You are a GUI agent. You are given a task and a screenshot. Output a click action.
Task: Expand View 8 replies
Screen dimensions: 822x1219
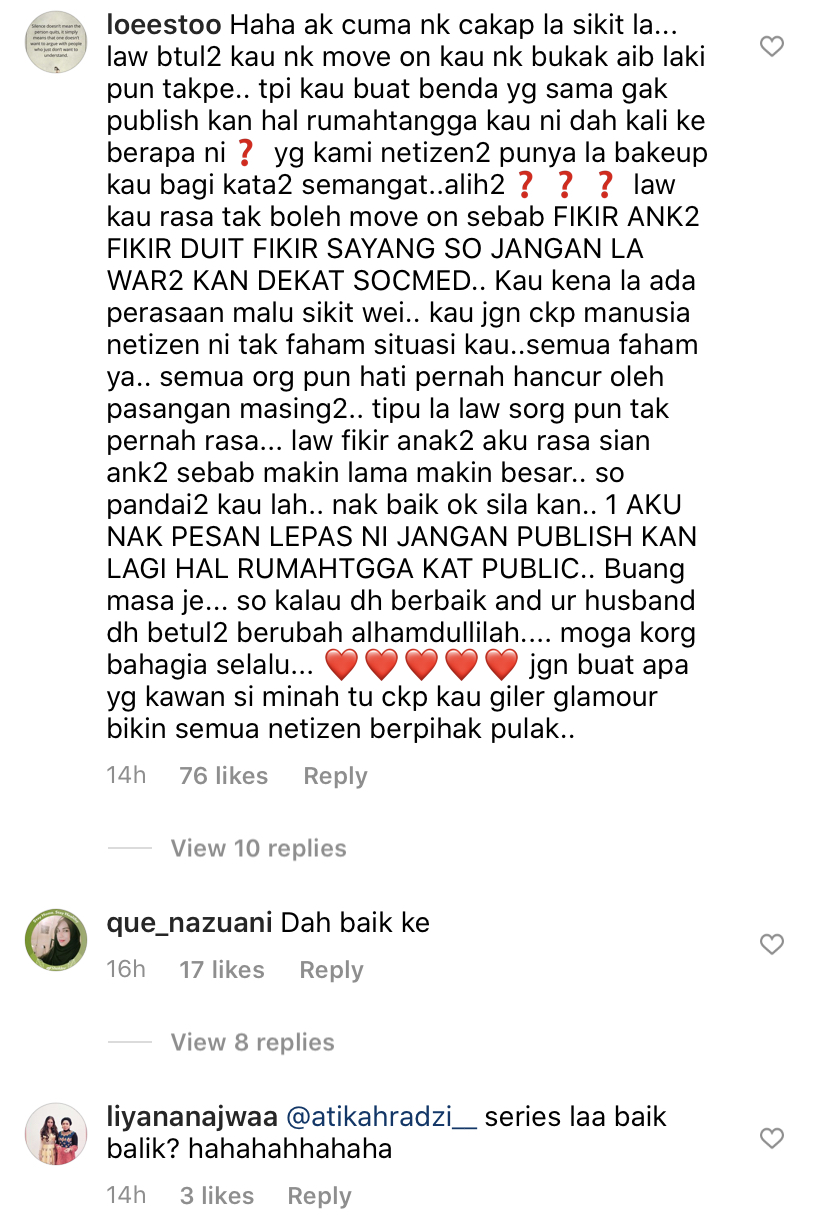tap(252, 1042)
